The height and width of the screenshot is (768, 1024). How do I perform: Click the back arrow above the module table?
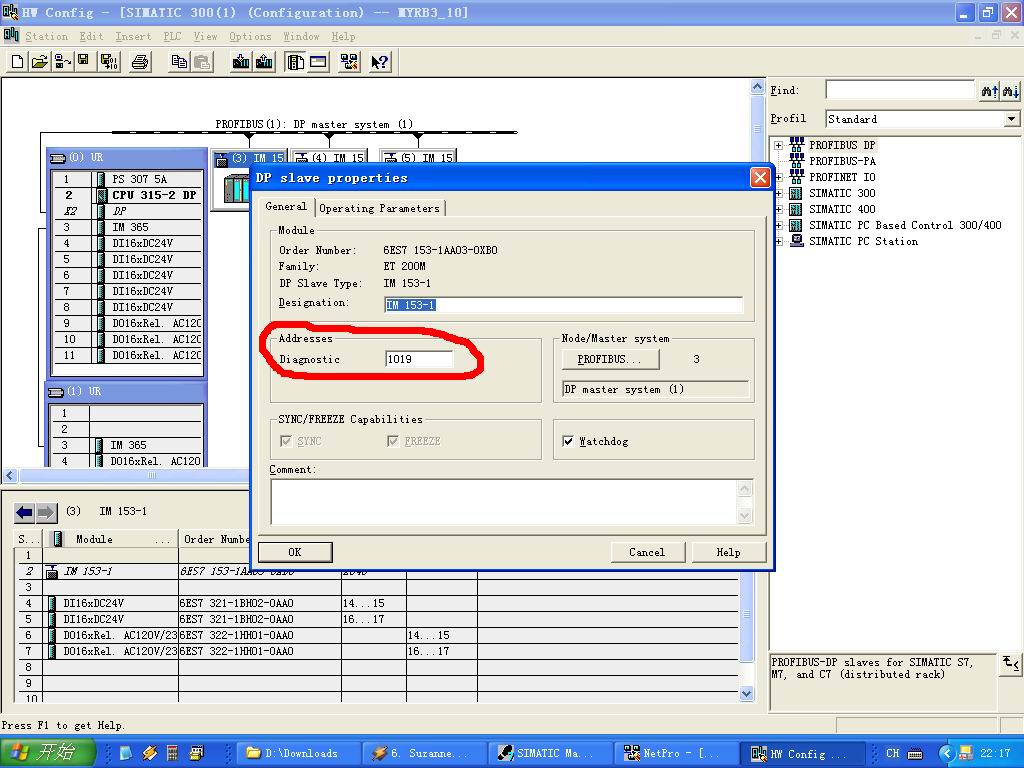click(25, 513)
